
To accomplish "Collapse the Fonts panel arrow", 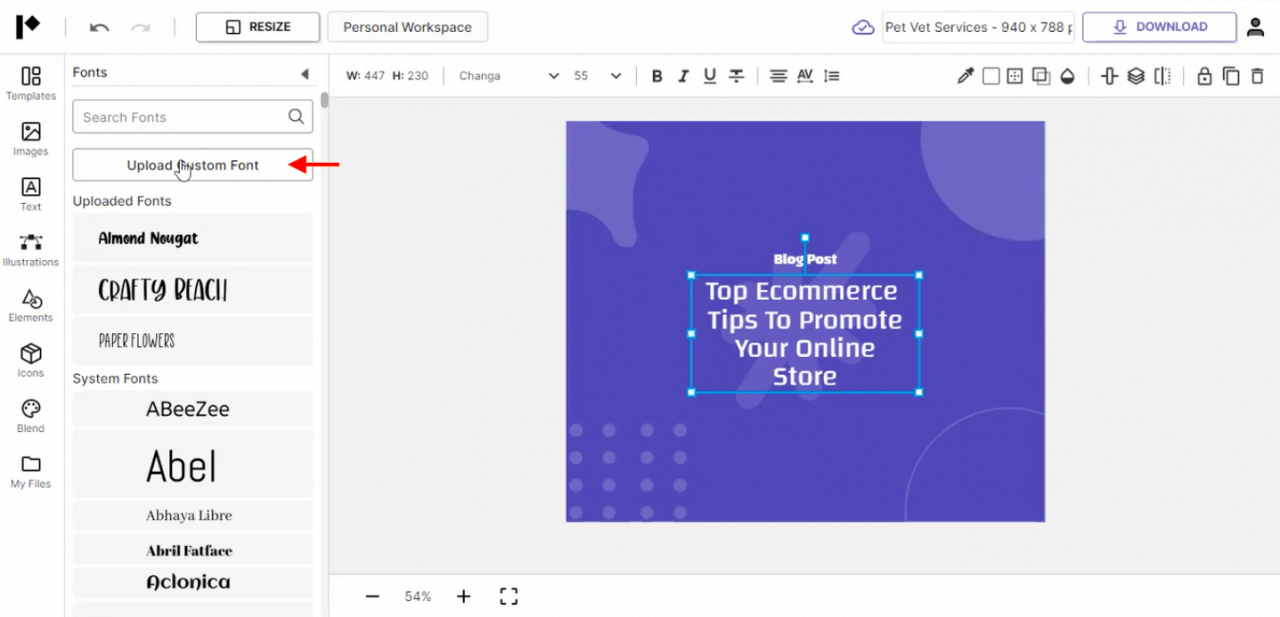I will coord(304,73).
